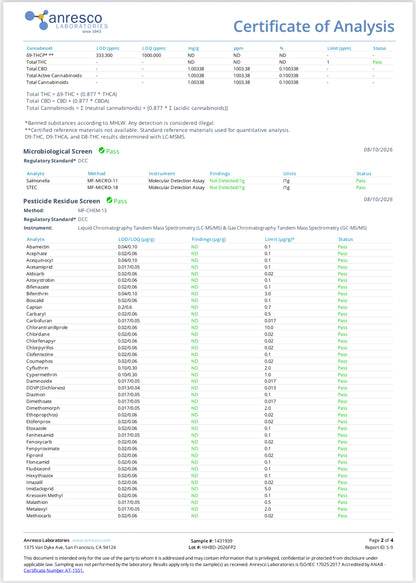Click the 333.300 LOD value

tap(104, 55)
